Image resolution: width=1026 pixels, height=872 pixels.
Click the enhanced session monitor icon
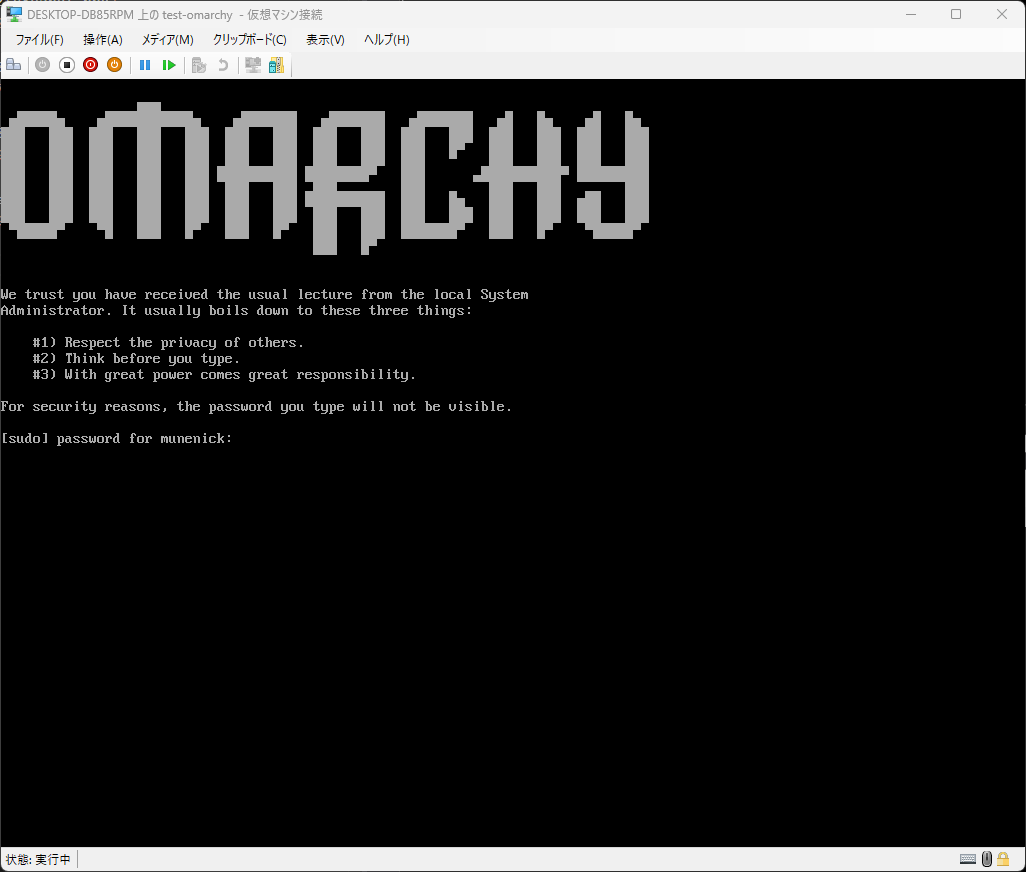pos(253,65)
